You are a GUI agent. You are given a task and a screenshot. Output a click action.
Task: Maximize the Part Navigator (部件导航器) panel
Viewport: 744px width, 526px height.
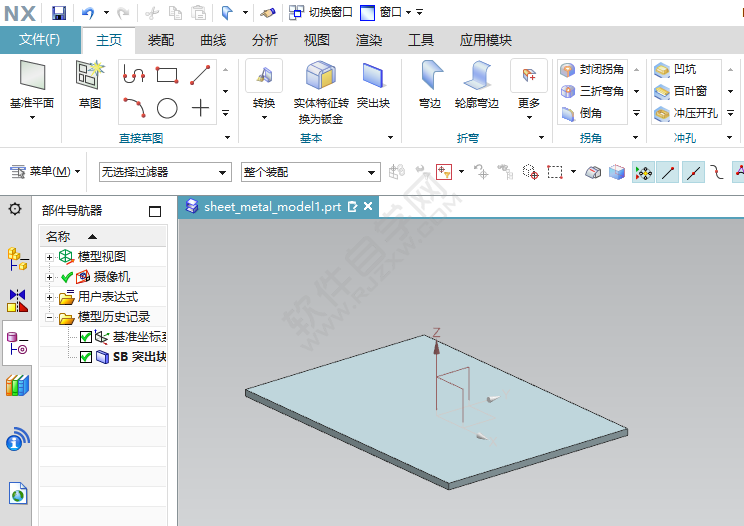tap(155, 211)
